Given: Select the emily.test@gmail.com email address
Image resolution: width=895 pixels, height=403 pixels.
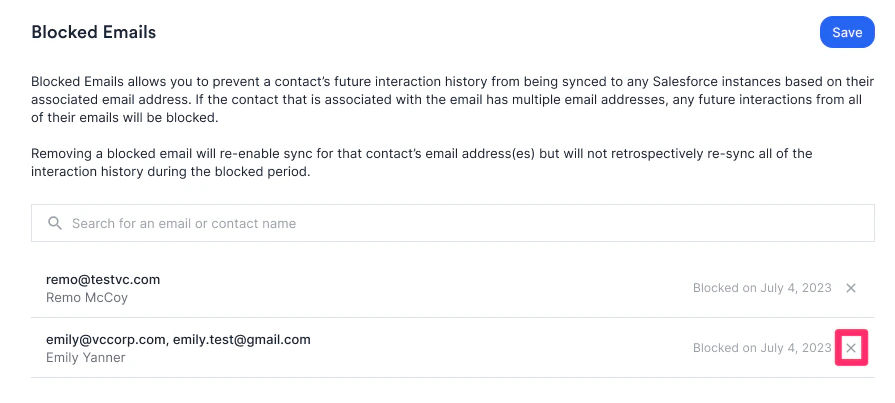Looking at the screenshot, I should pos(242,340).
